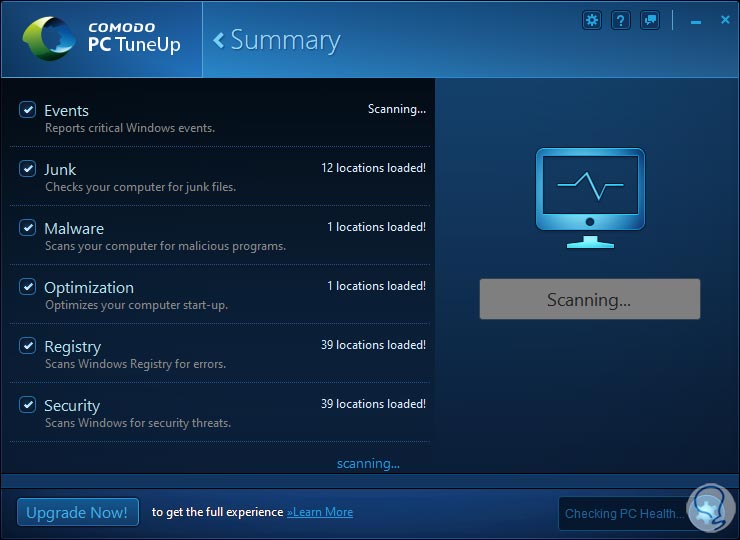Click the Comodo PC TuneUp logo
The image size is (740, 540).
coord(101,39)
